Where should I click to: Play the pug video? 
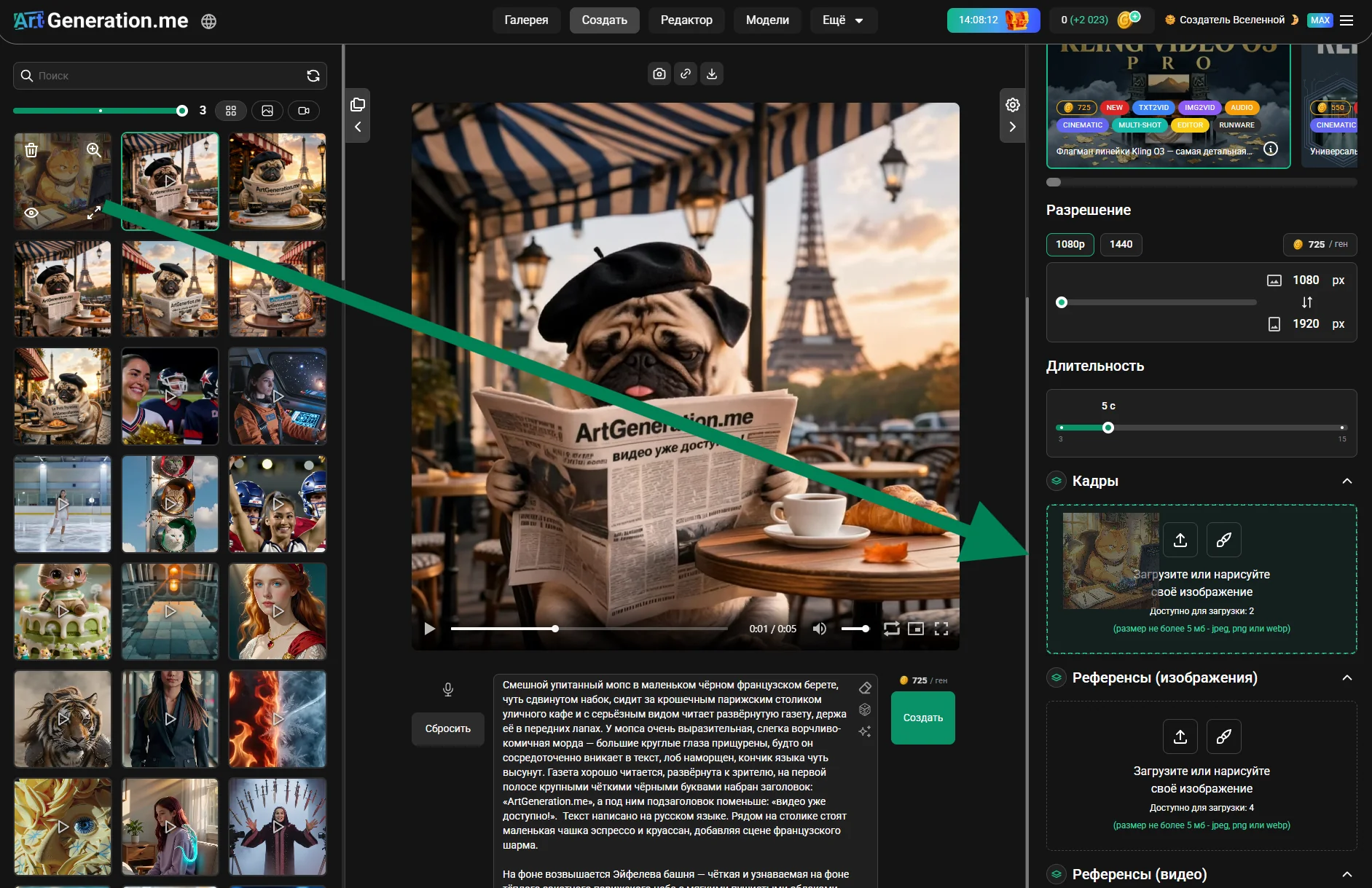click(430, 629)
